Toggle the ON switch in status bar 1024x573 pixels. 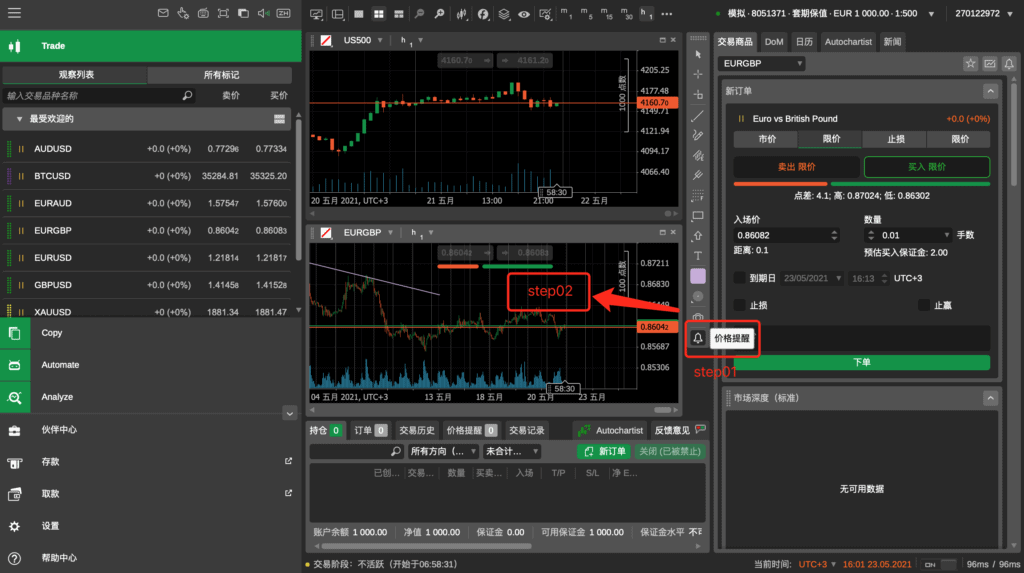pyautogui.click(x=939, y=565)
